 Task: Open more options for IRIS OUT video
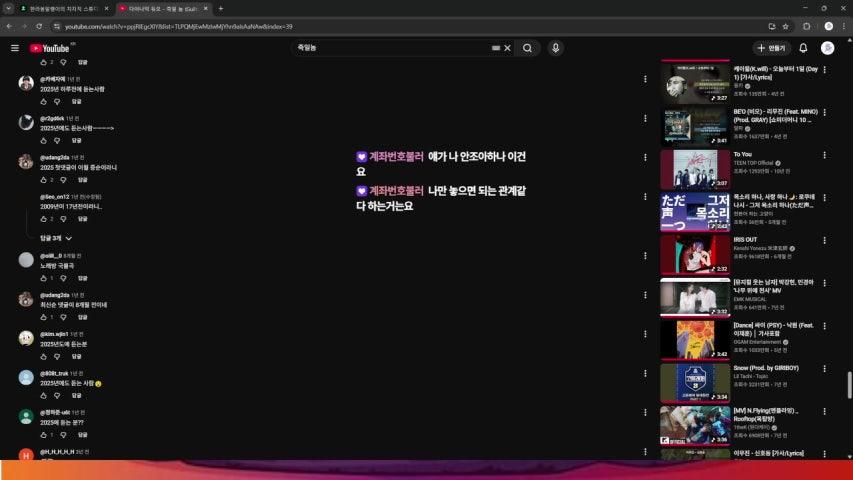pyautogui.click(x=825, y=240)
